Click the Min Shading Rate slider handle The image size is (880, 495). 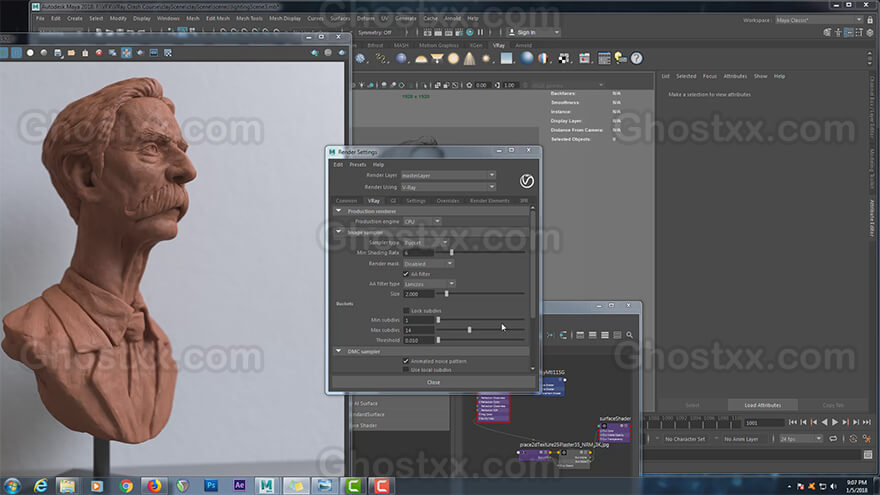(451, 253)
